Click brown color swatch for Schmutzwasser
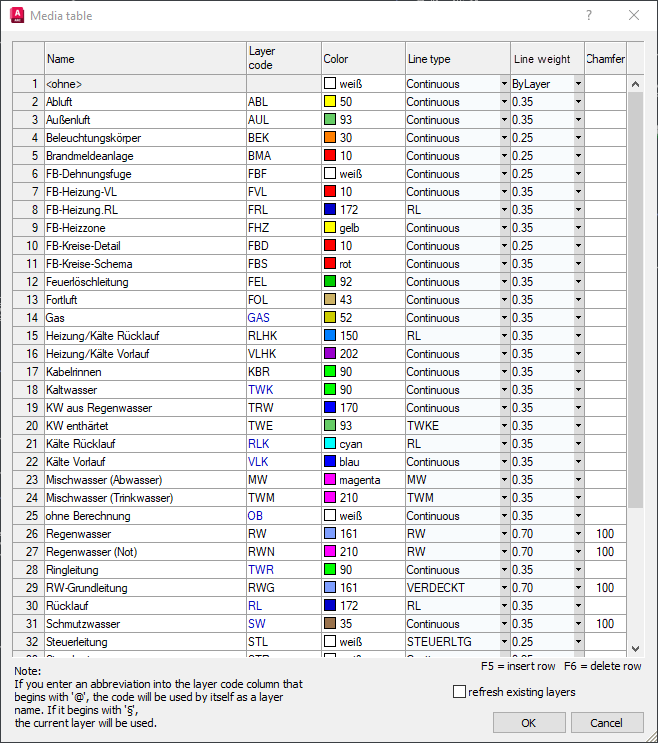Viewport: 658px width, 743px height. point(330,624)
